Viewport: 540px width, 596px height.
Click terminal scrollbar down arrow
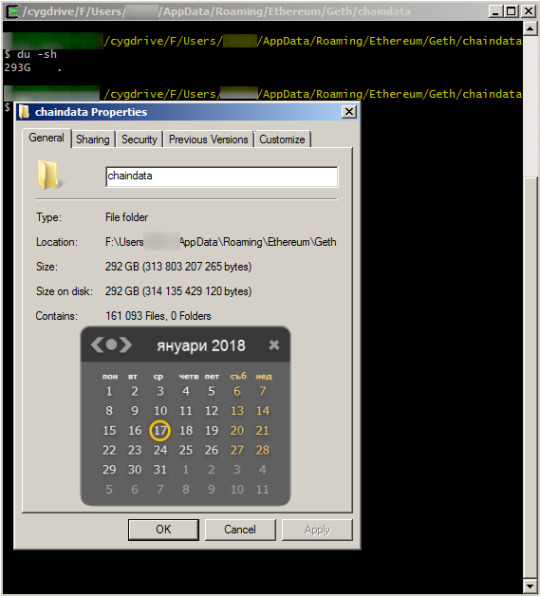[x=530, y=585]
